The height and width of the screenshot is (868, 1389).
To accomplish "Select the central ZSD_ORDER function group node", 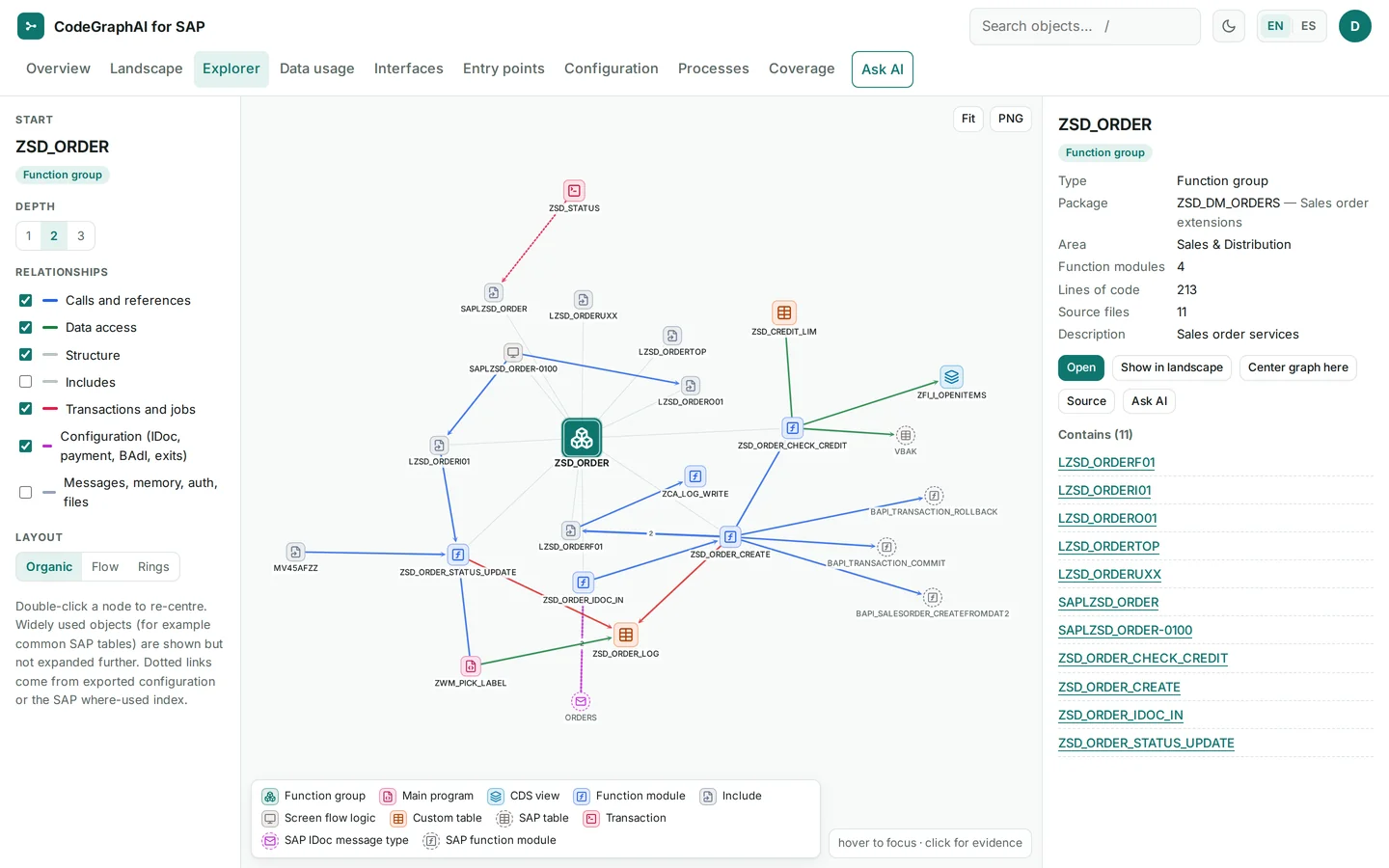I will click(582, 438).
